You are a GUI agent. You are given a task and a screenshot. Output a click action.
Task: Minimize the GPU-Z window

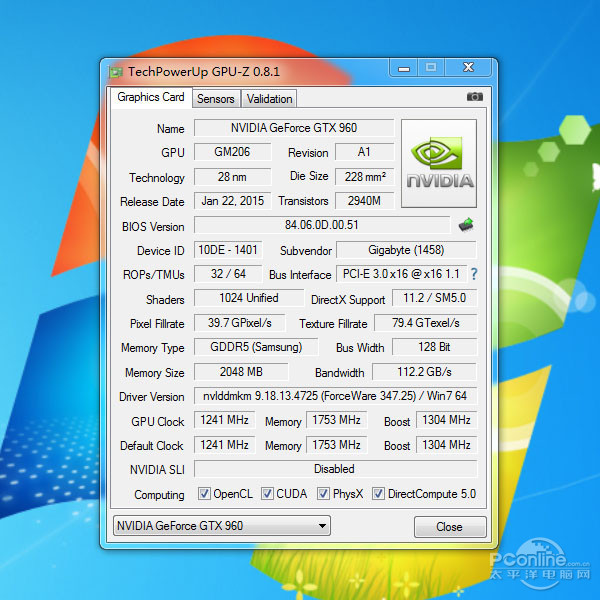(x=404, y=68)
